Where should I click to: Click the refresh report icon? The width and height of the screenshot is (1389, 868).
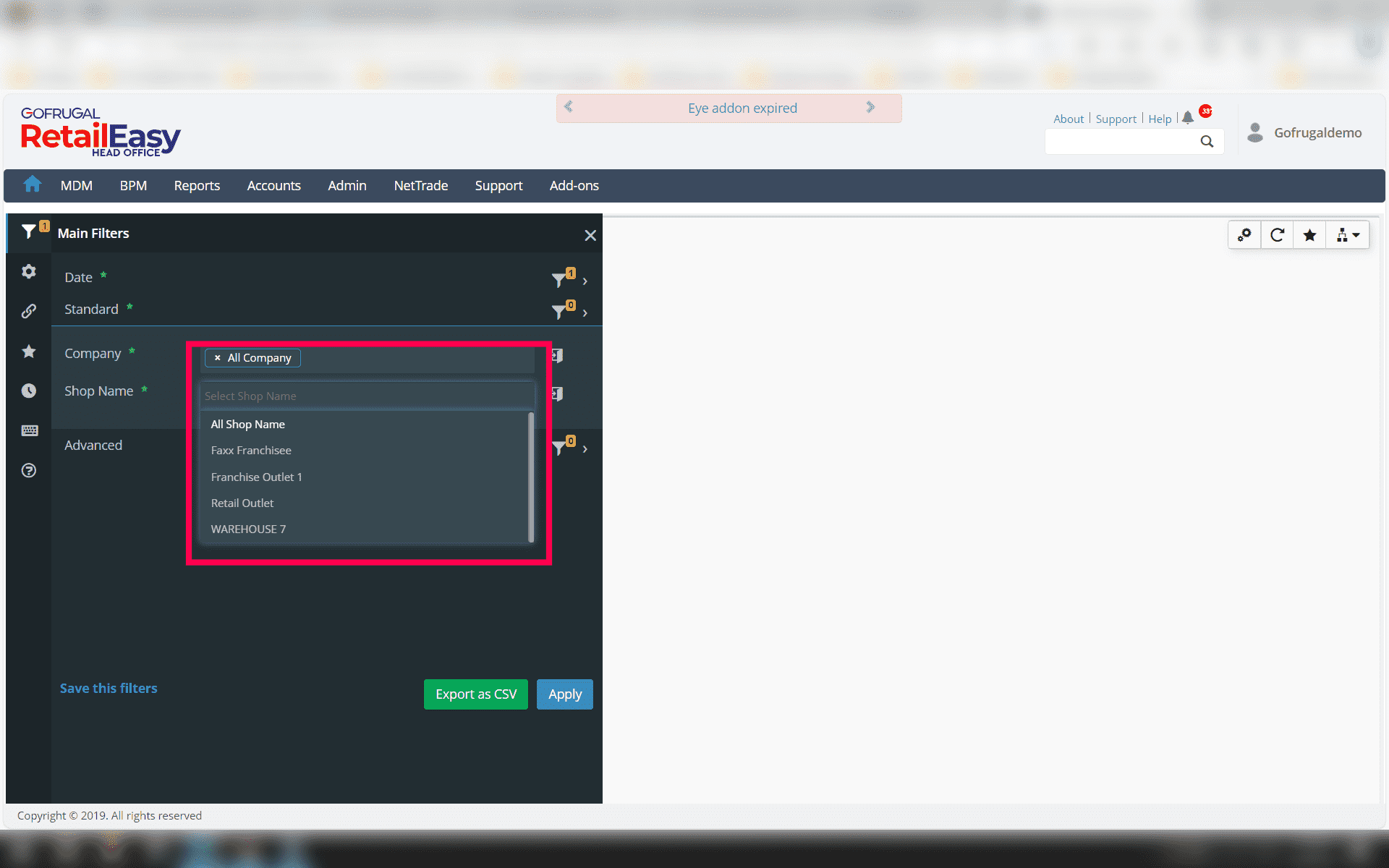tap(1277, 235)
